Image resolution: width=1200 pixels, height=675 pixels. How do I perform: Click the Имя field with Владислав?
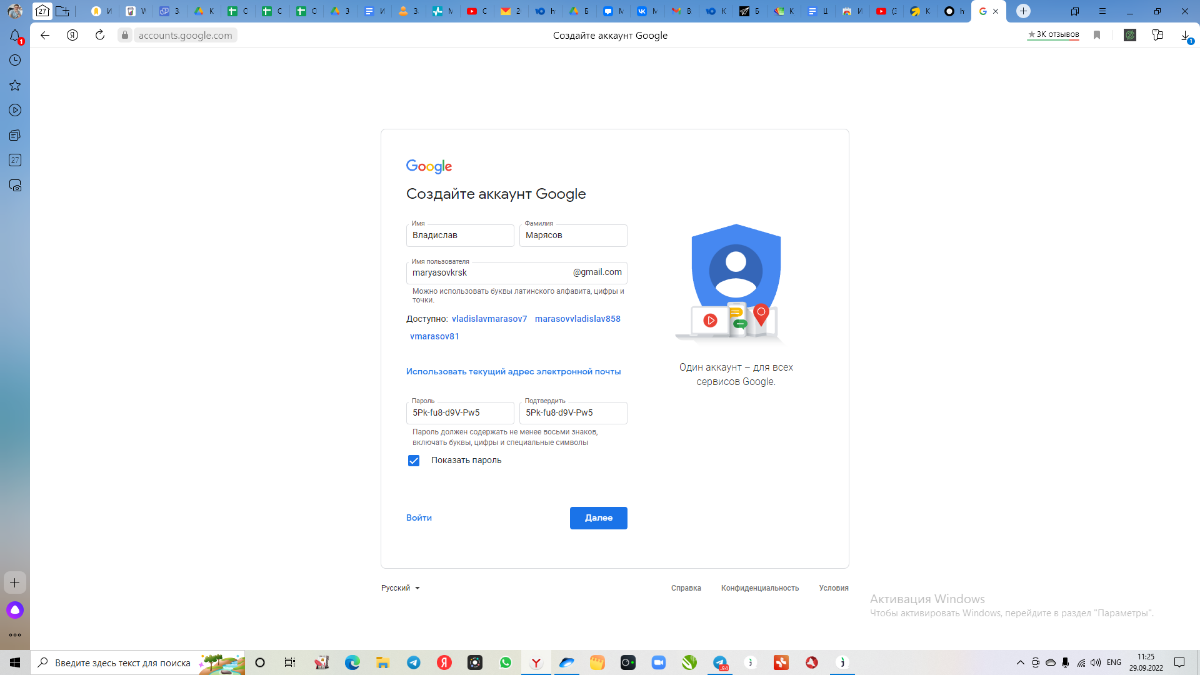tap(460, 235)
